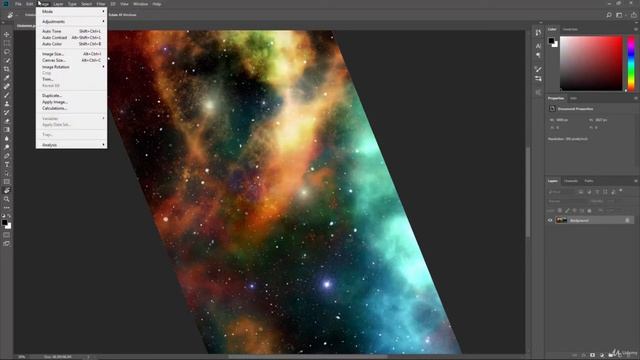Select the Eraser tool
The height and width of the screenshot is (360, 640).
7,121
